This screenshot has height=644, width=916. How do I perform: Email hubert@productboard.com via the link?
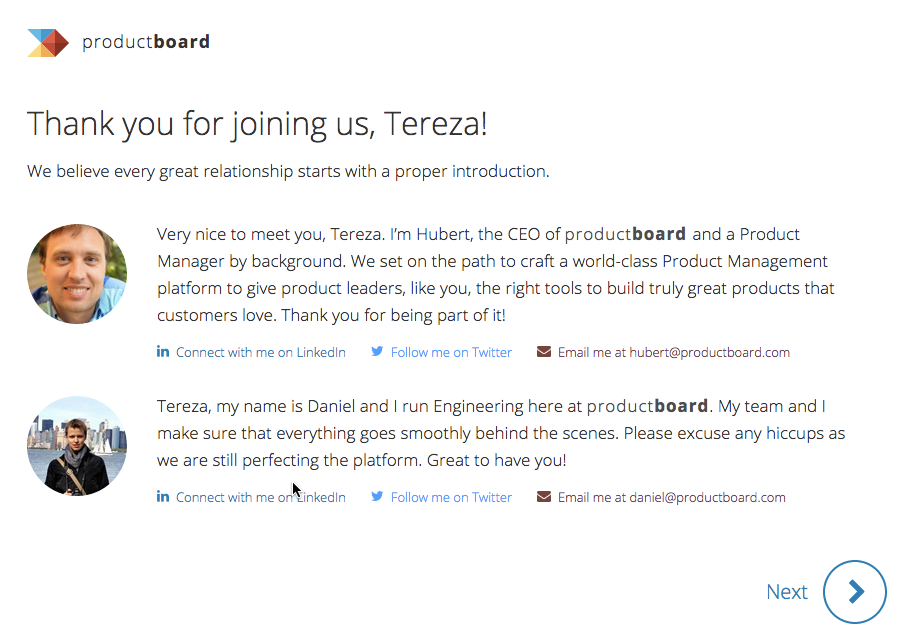(674, 352)
